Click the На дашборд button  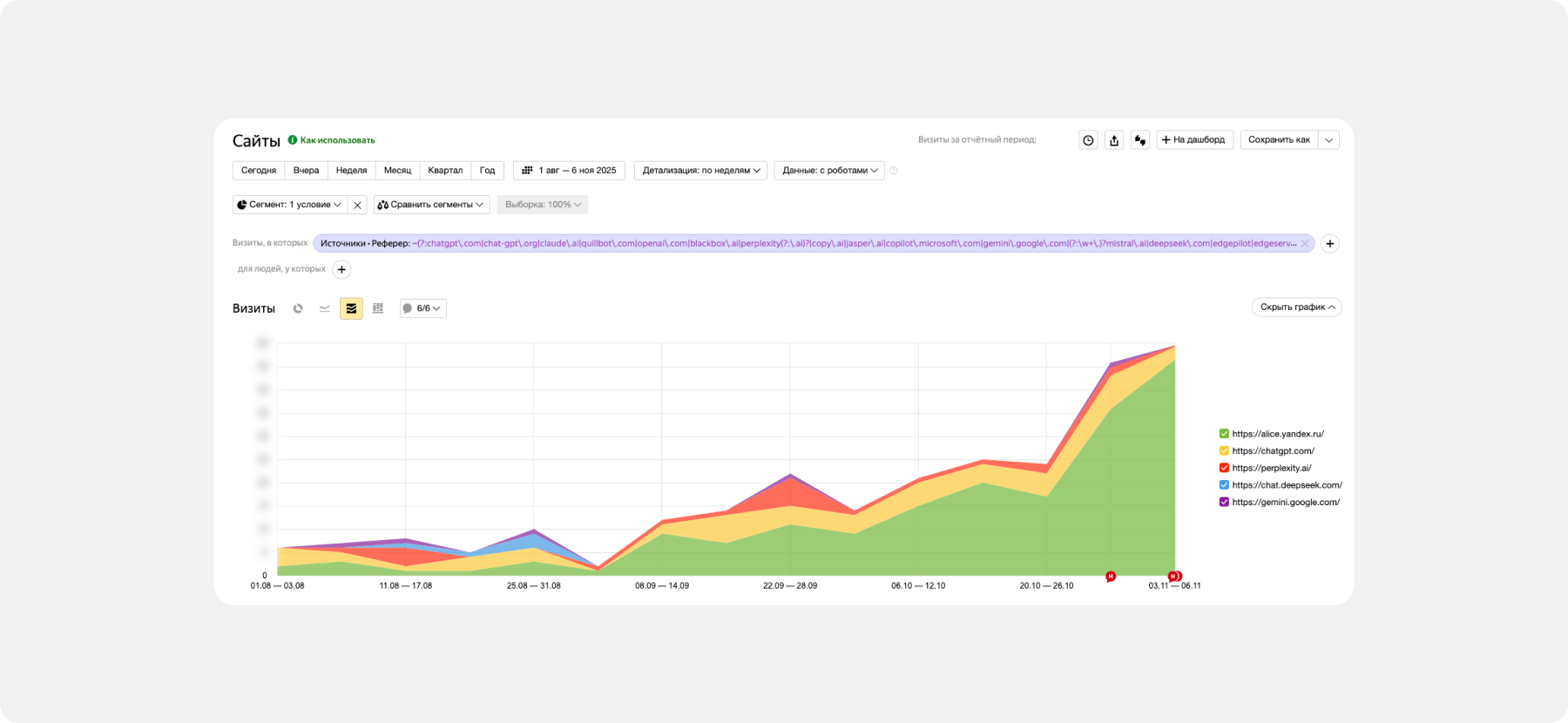coord(1194,140)
